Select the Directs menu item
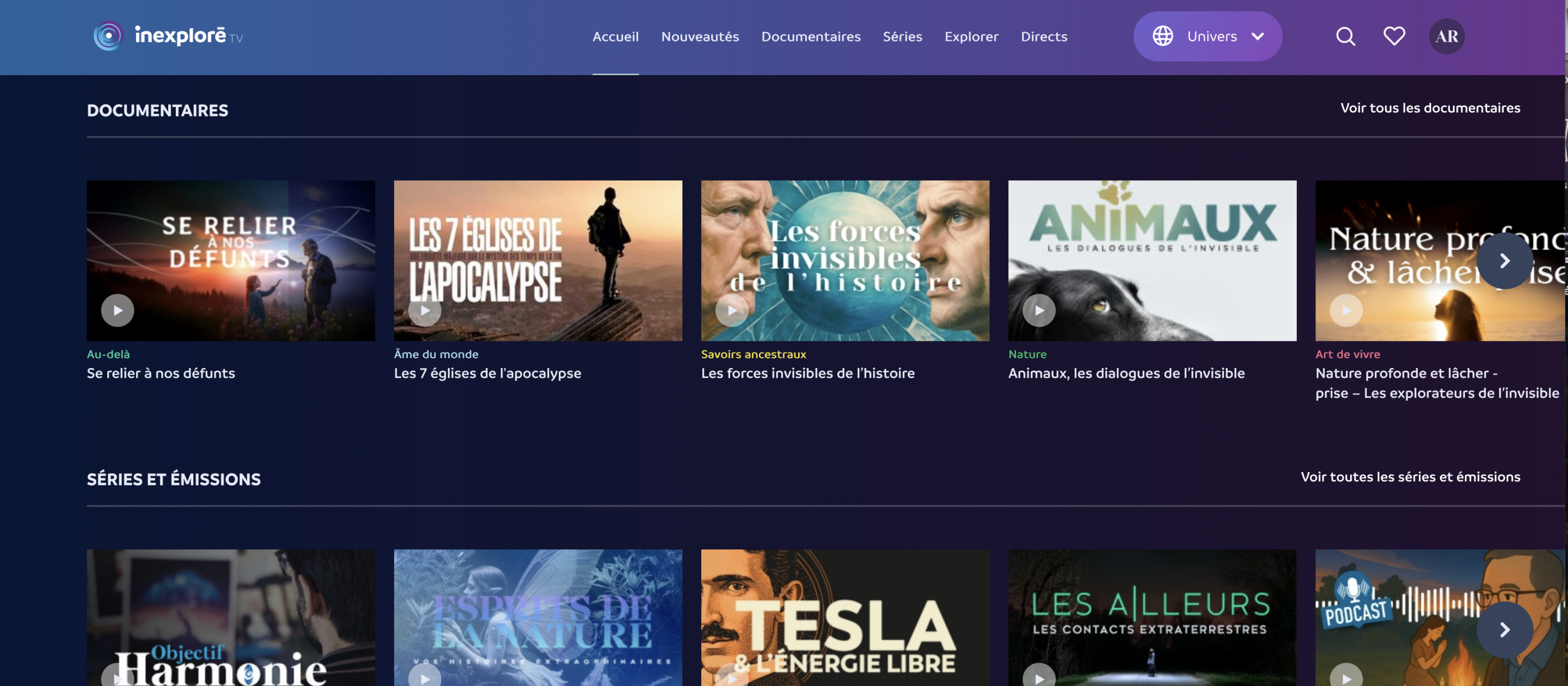This screenshot has width=1568, height=686. tap(1044, 36)
